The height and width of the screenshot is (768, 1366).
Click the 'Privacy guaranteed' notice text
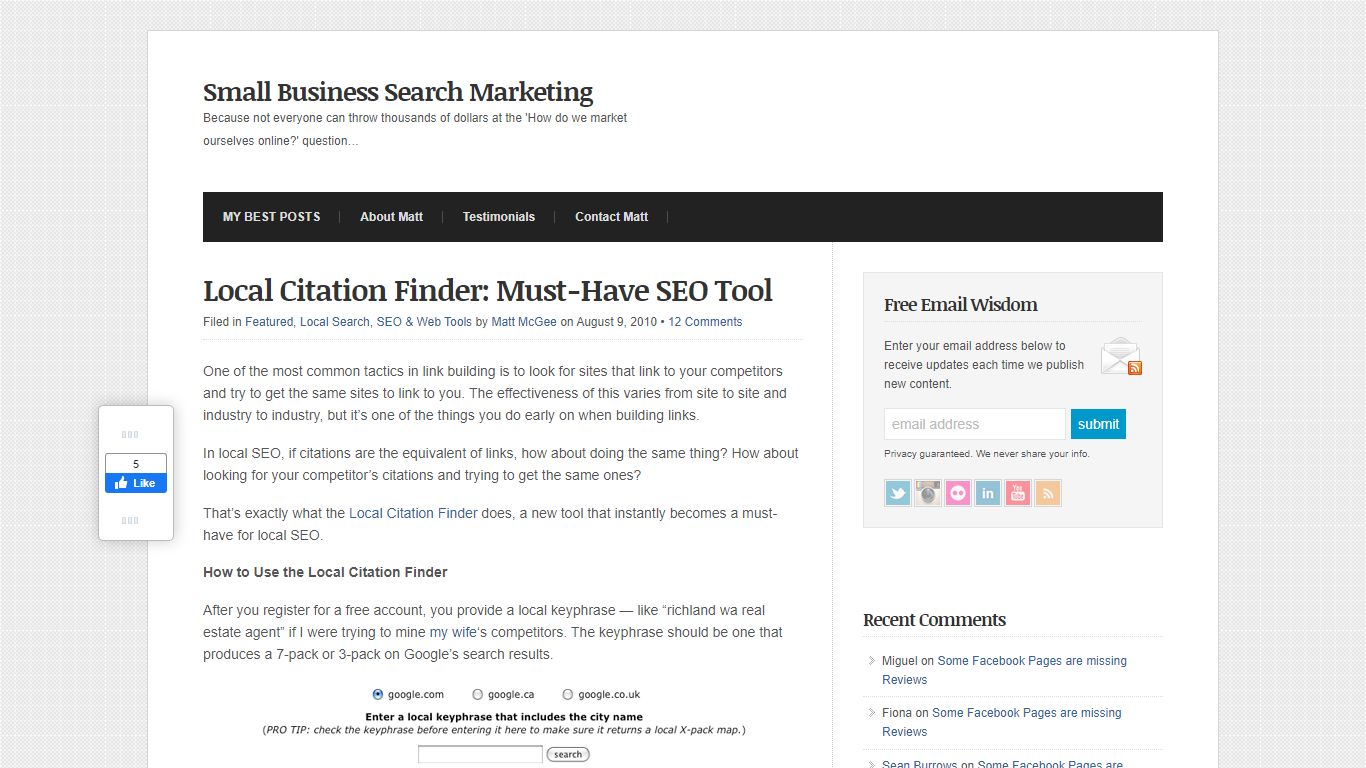coord(987,454)
